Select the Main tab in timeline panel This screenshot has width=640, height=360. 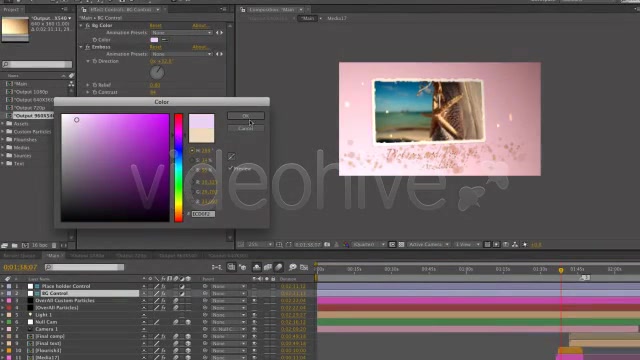pos(53,256)
